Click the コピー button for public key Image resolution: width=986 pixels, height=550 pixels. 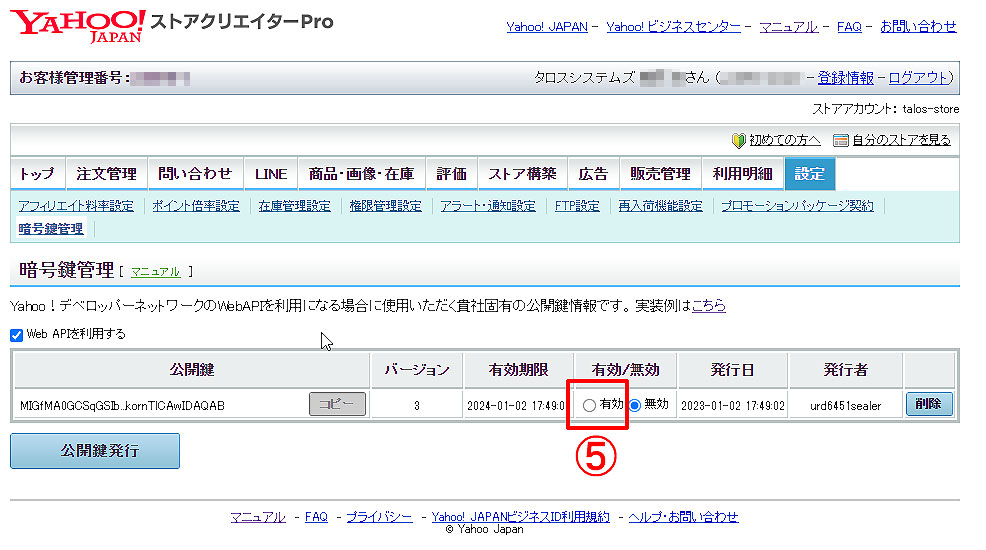tap(337, 404)
